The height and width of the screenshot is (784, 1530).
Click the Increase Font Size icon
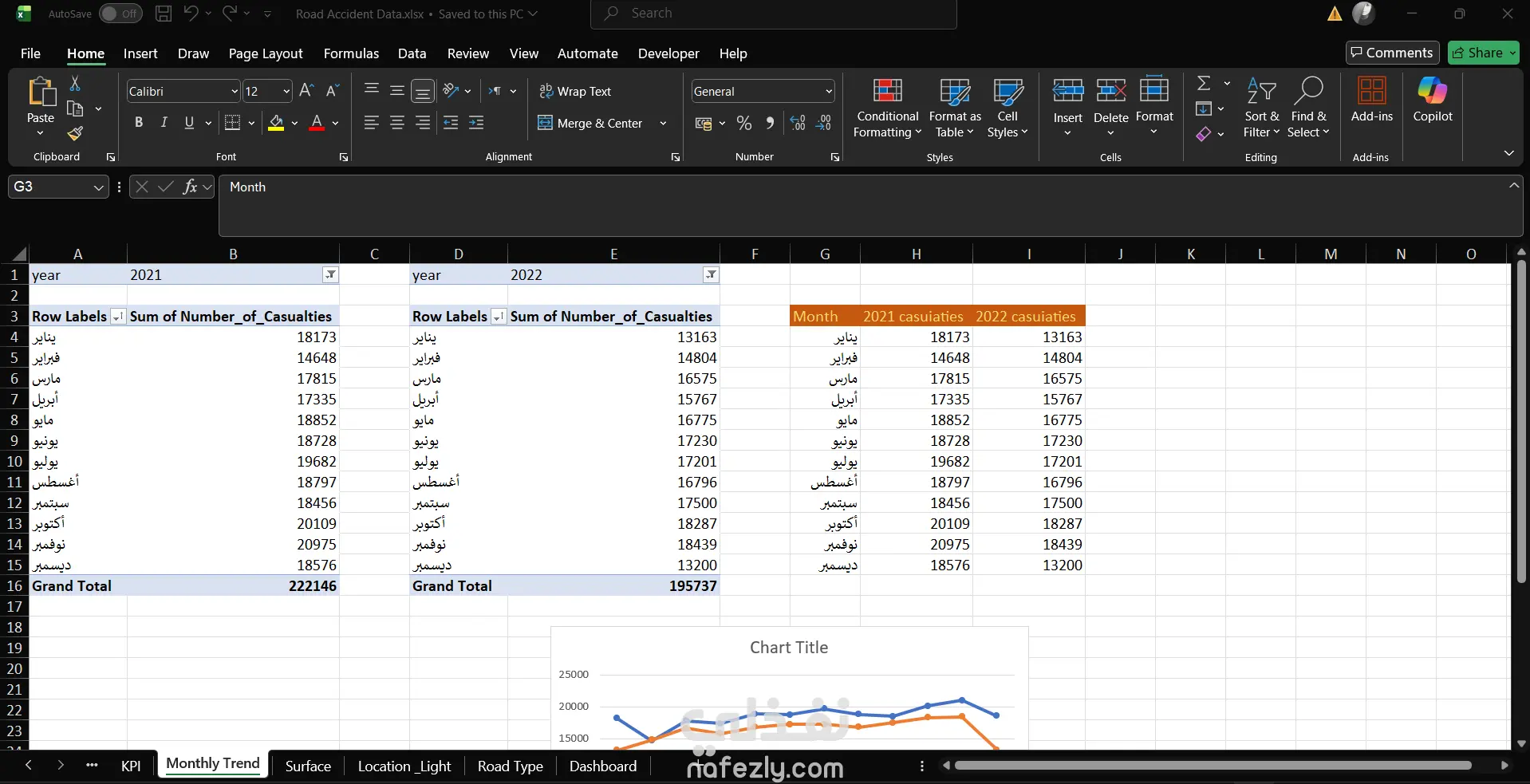pyautogui.click(x=306, y=91)
